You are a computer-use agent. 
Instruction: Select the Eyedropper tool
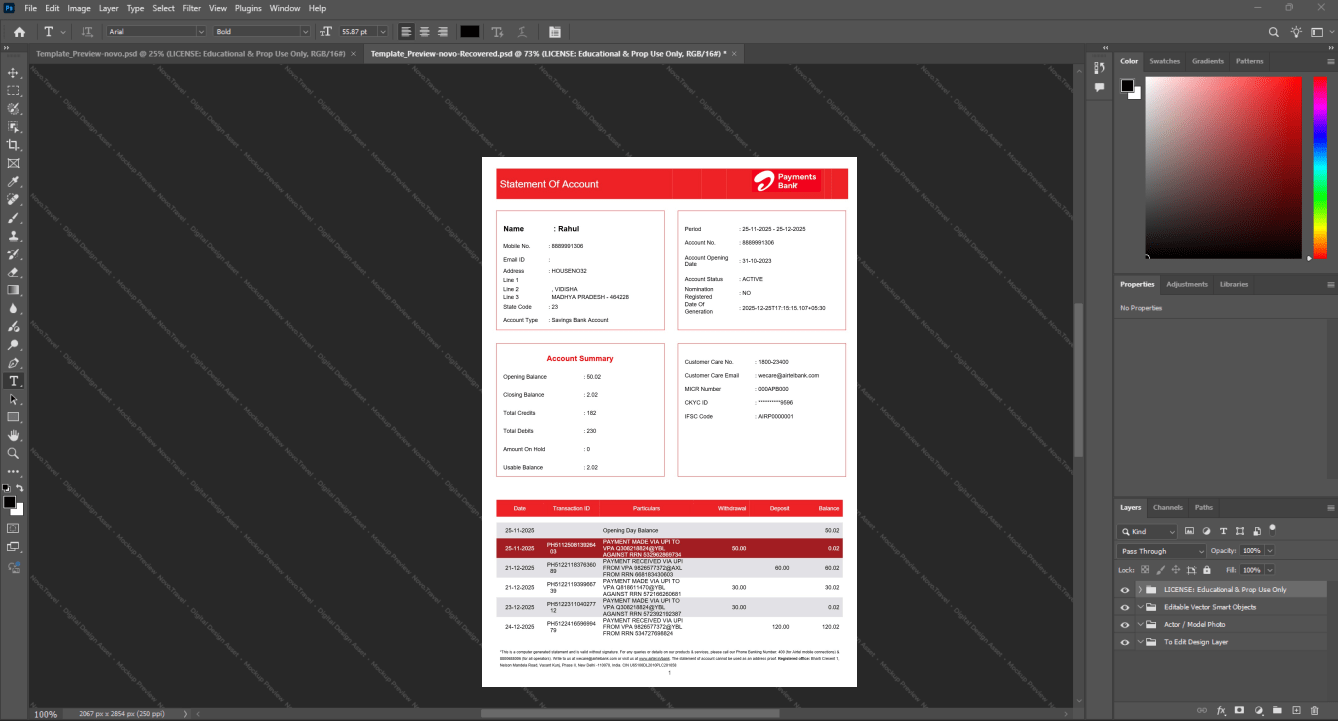click(14, 182)
